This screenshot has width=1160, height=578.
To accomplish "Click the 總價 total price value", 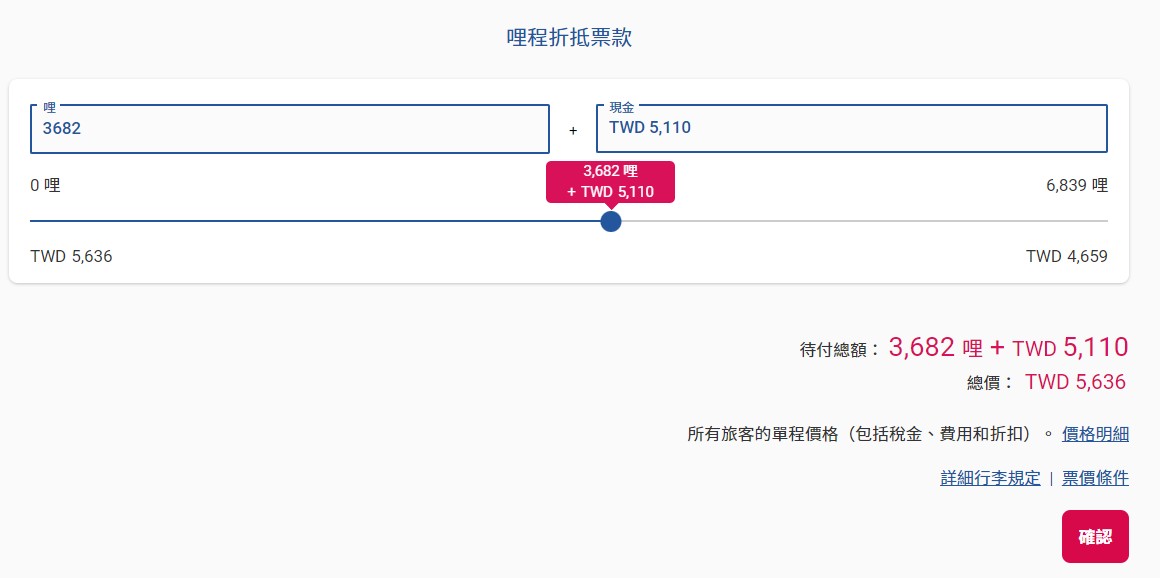I will (1076, 382).
